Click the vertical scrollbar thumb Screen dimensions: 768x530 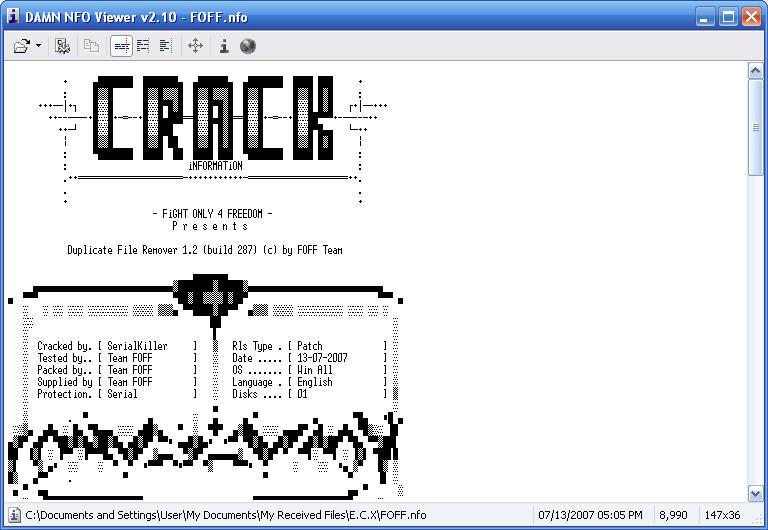(x=755, y=127)
